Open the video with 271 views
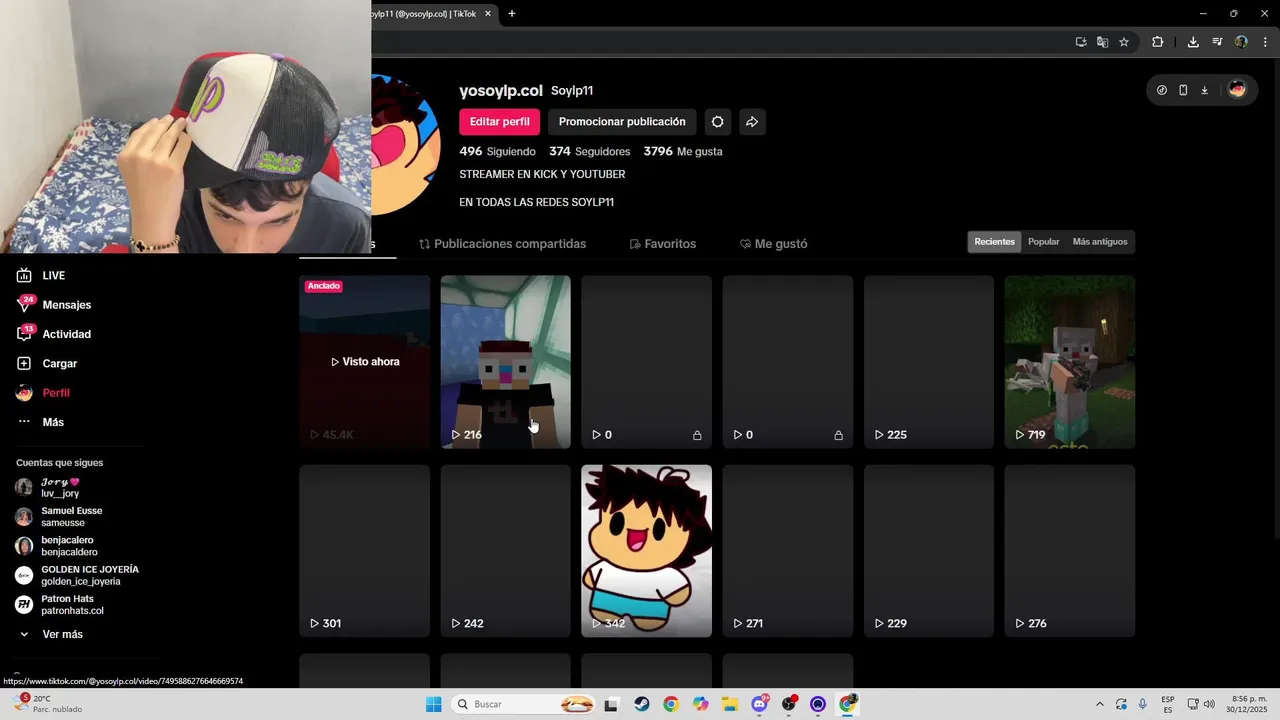1280x720 pixels. [787, 551]
